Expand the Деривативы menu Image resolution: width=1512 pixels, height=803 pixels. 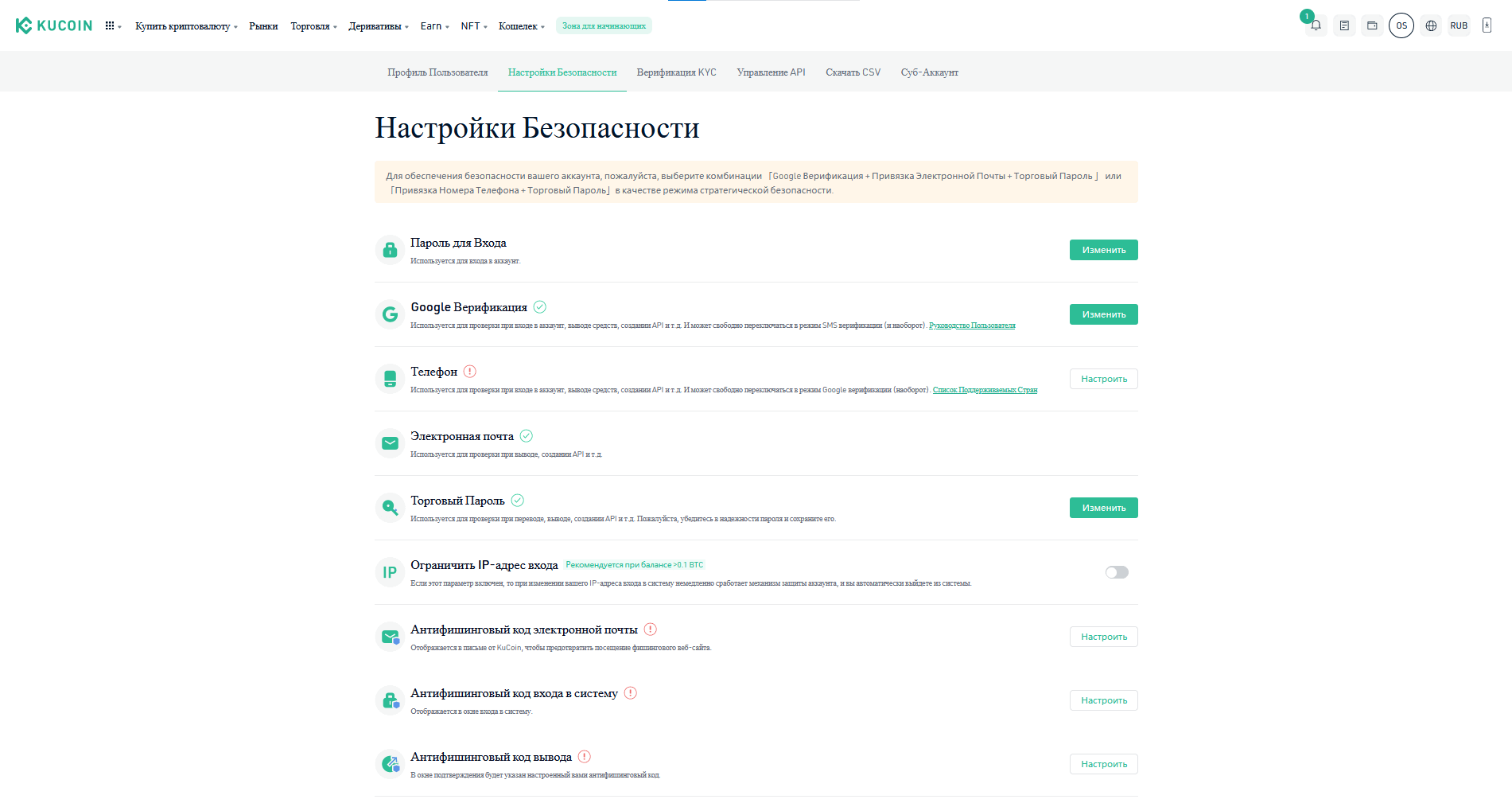click(378, 26)
